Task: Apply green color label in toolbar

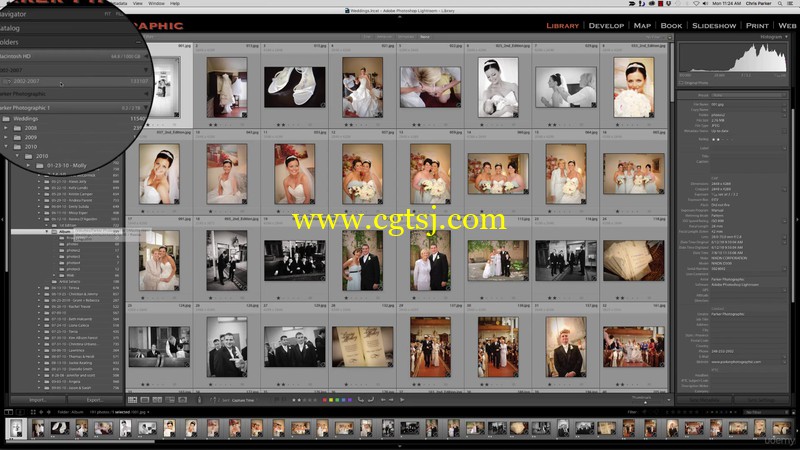Action: (x=337, y=400)
